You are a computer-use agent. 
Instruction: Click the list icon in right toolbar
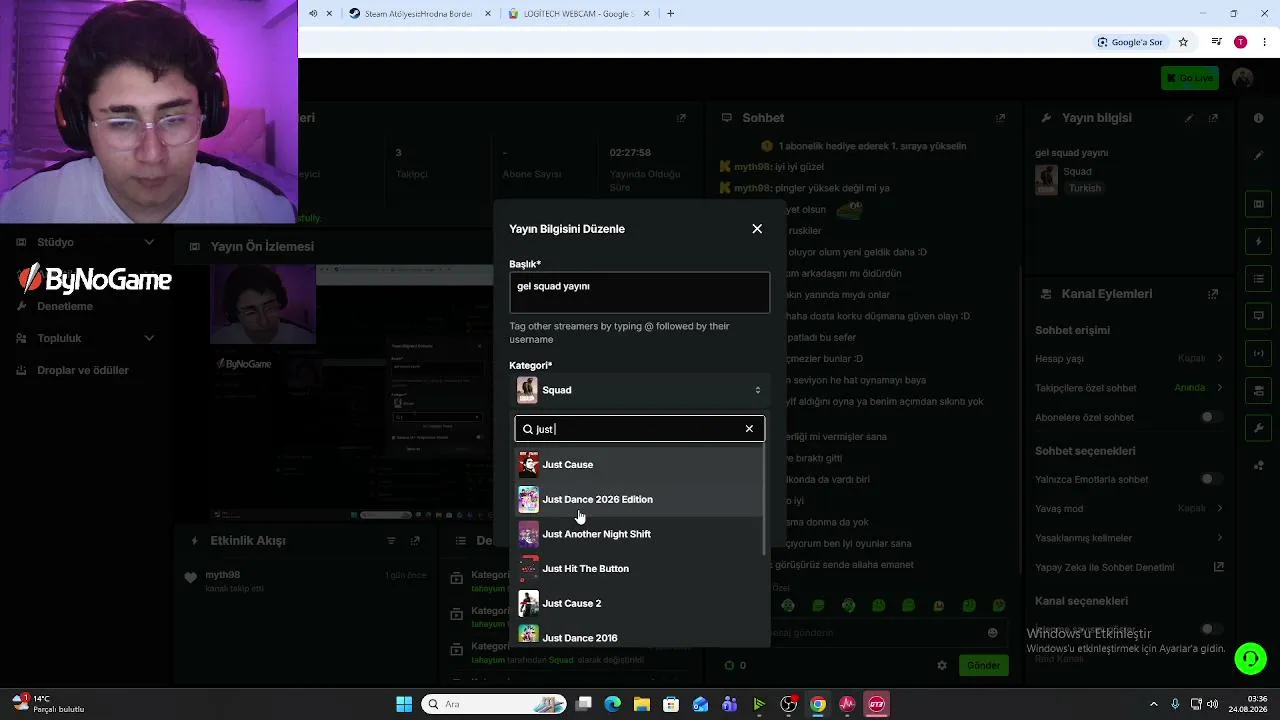click(1258, 279)
